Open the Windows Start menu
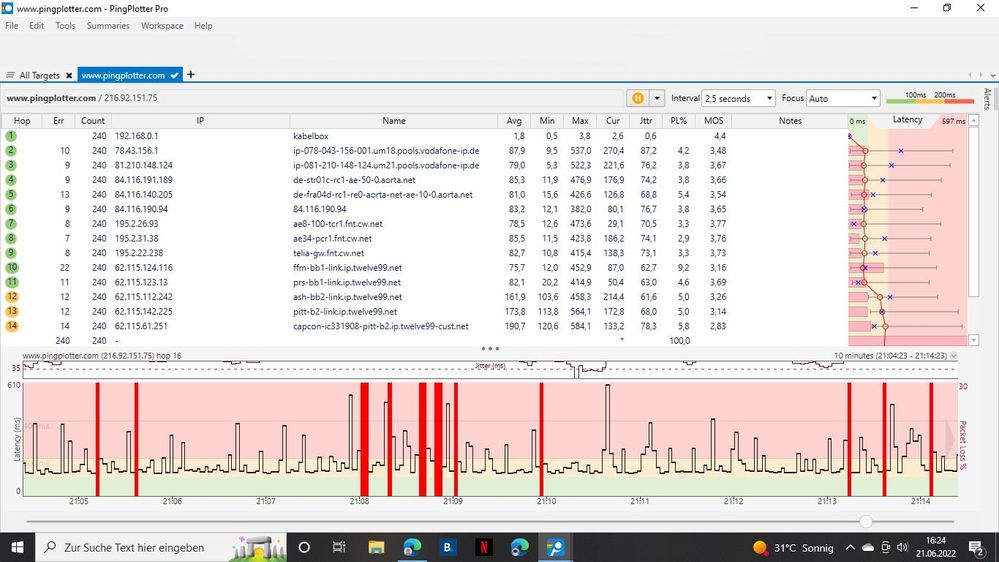Viewport: 999px width, 562px height. 17,547
